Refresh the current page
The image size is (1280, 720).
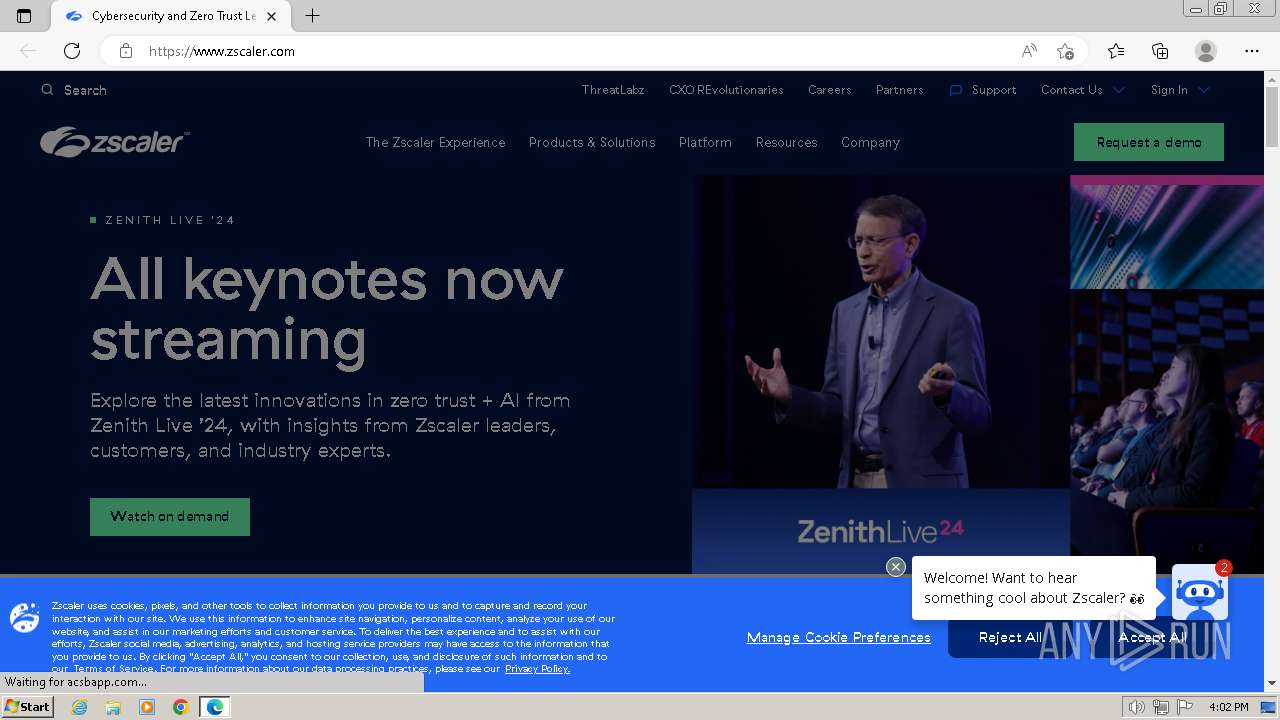coord(72,51)
